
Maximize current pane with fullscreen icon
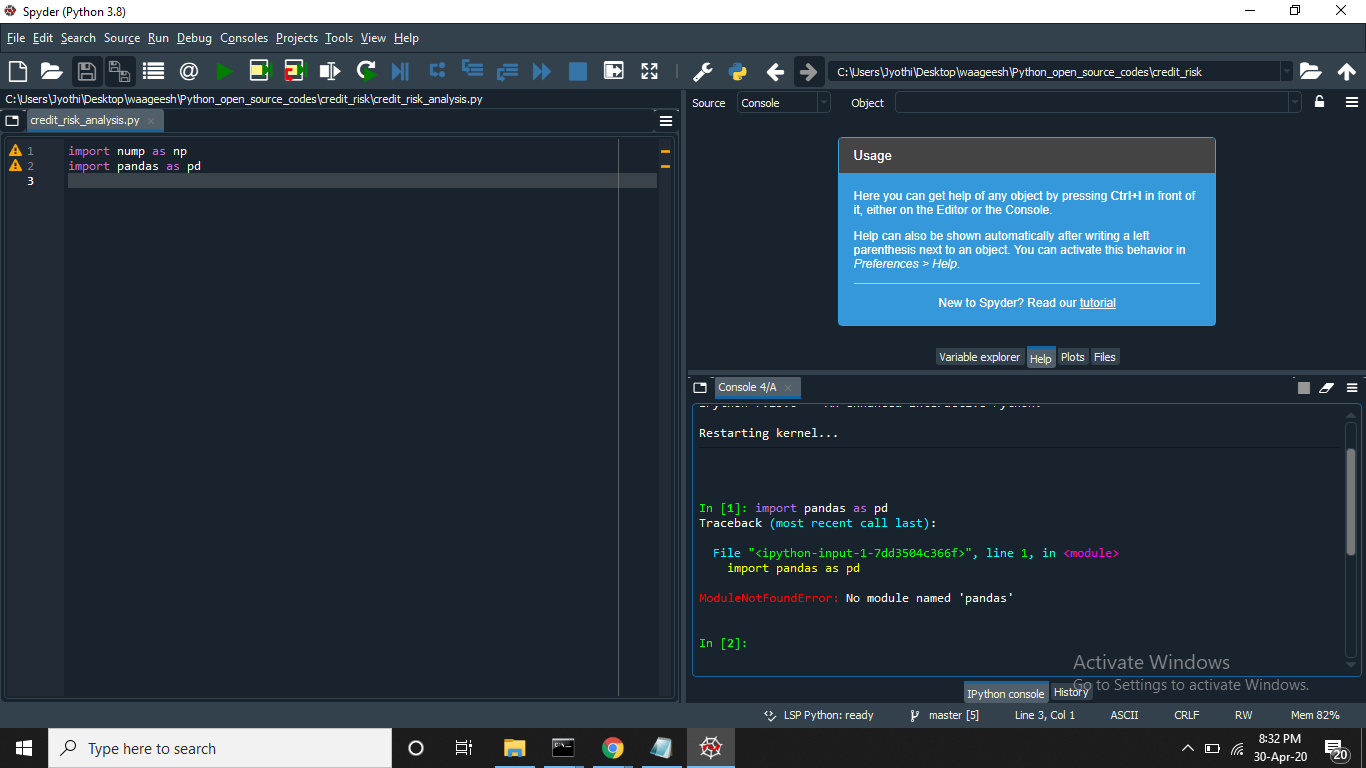tap(648, 71)
